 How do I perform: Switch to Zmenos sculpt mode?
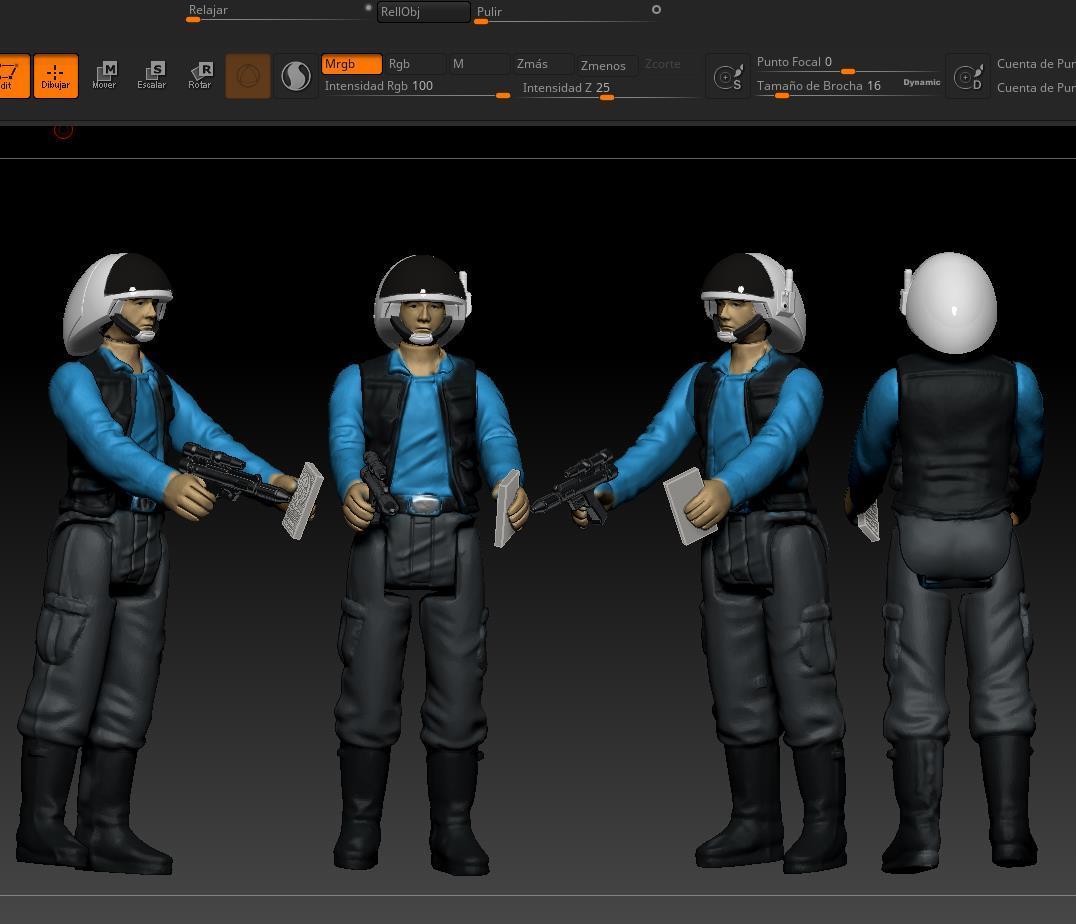[606, 65]
